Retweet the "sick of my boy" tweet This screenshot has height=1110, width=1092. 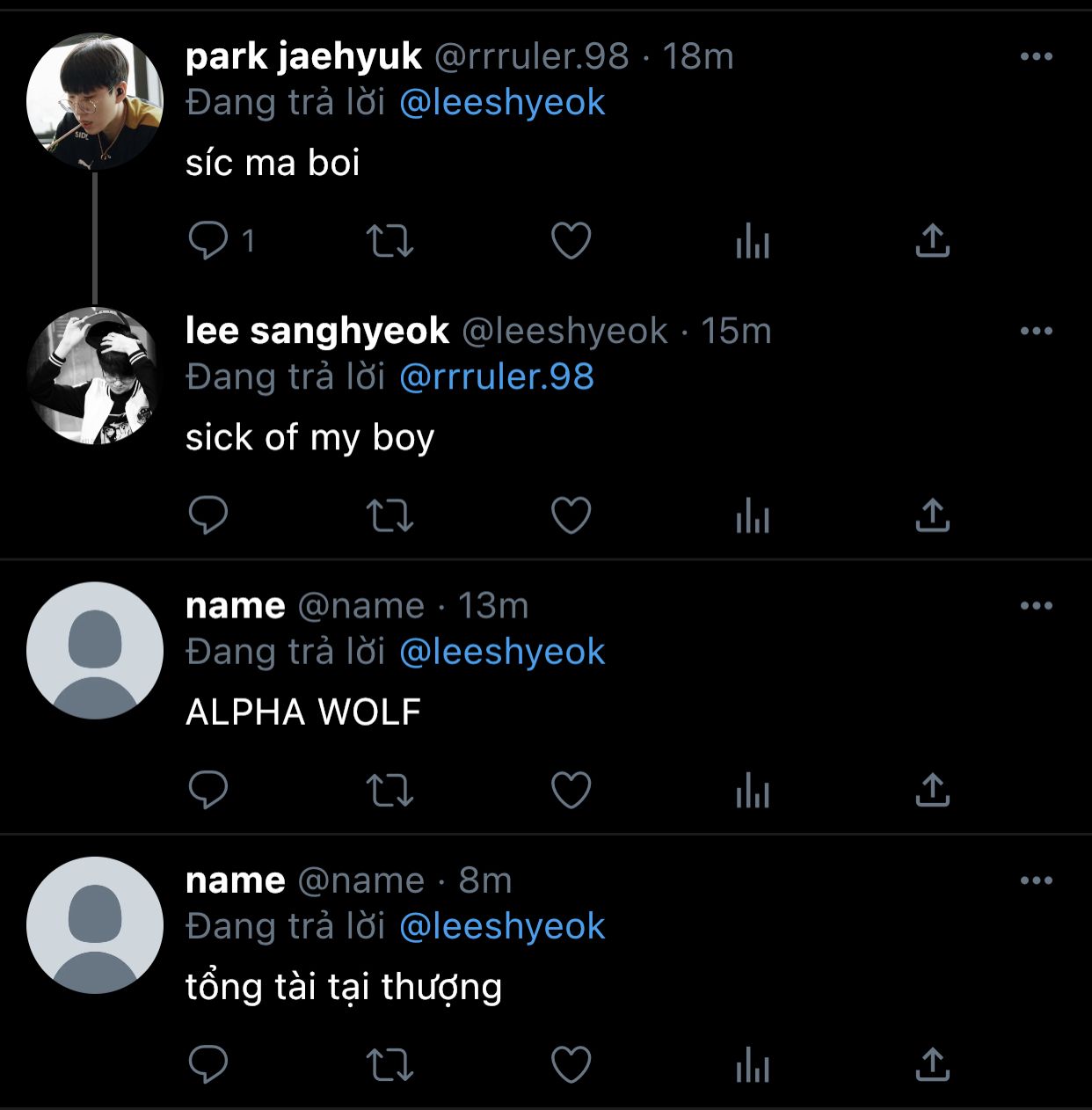(389, 515)
